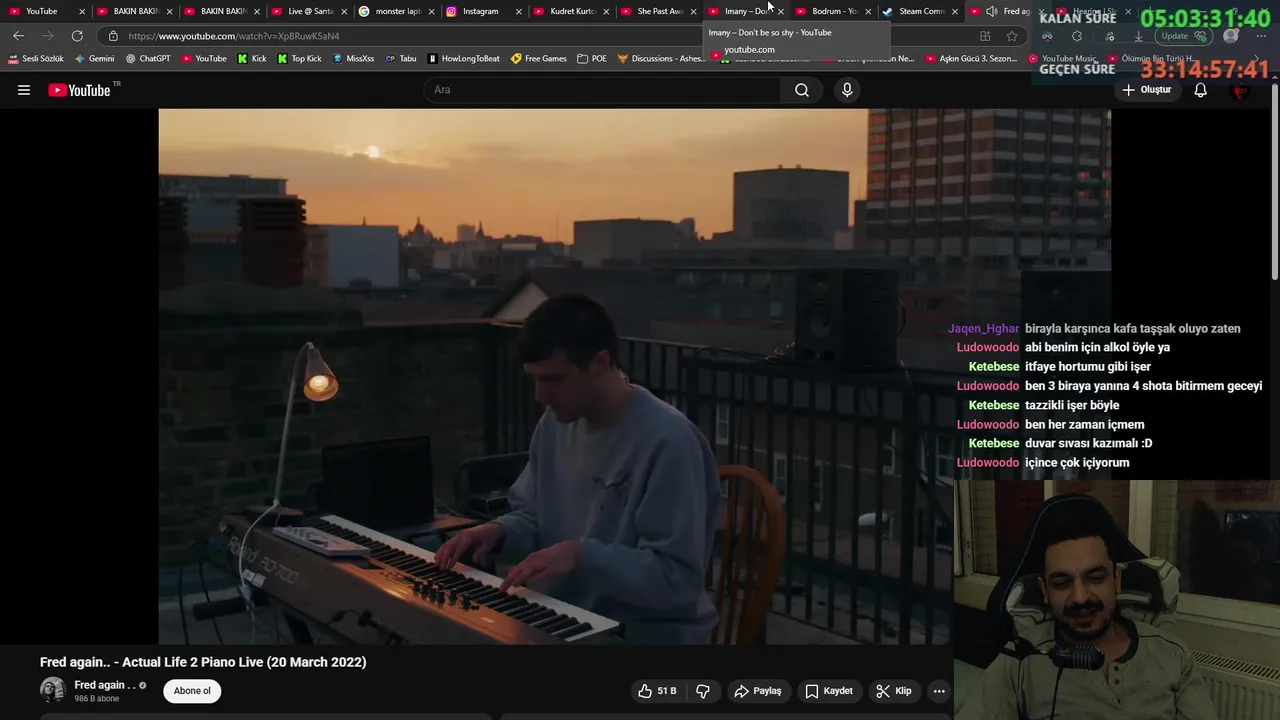Viewport: 1280px width, 720px height.
Task: Open MissXss bookmark
Action: pyautogui.click(x=353, y=58)
